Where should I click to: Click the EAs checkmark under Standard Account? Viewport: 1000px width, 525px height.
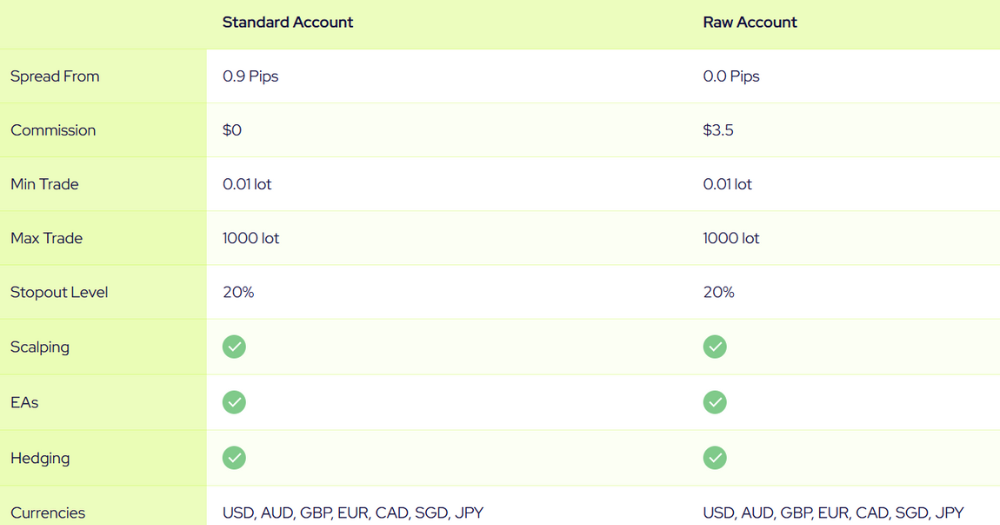[x=234, y=402]
